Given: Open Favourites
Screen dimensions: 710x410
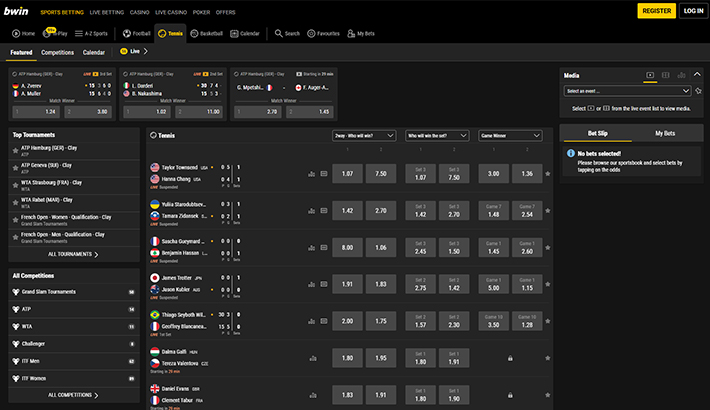Looking at the screenshot, I should coord(323,34).
